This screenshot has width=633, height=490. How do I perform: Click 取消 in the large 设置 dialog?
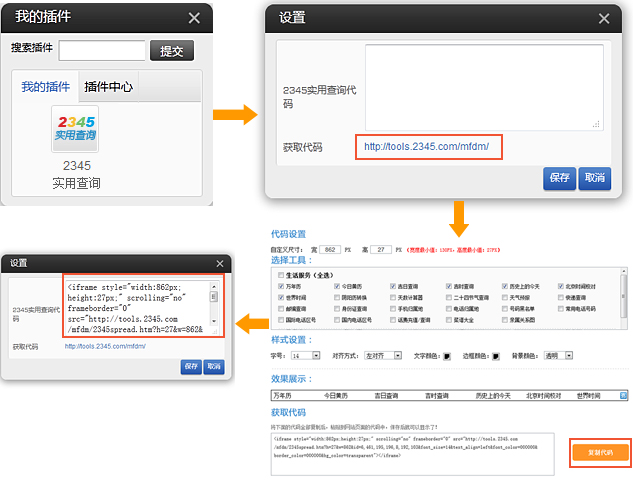pos(593,178)
